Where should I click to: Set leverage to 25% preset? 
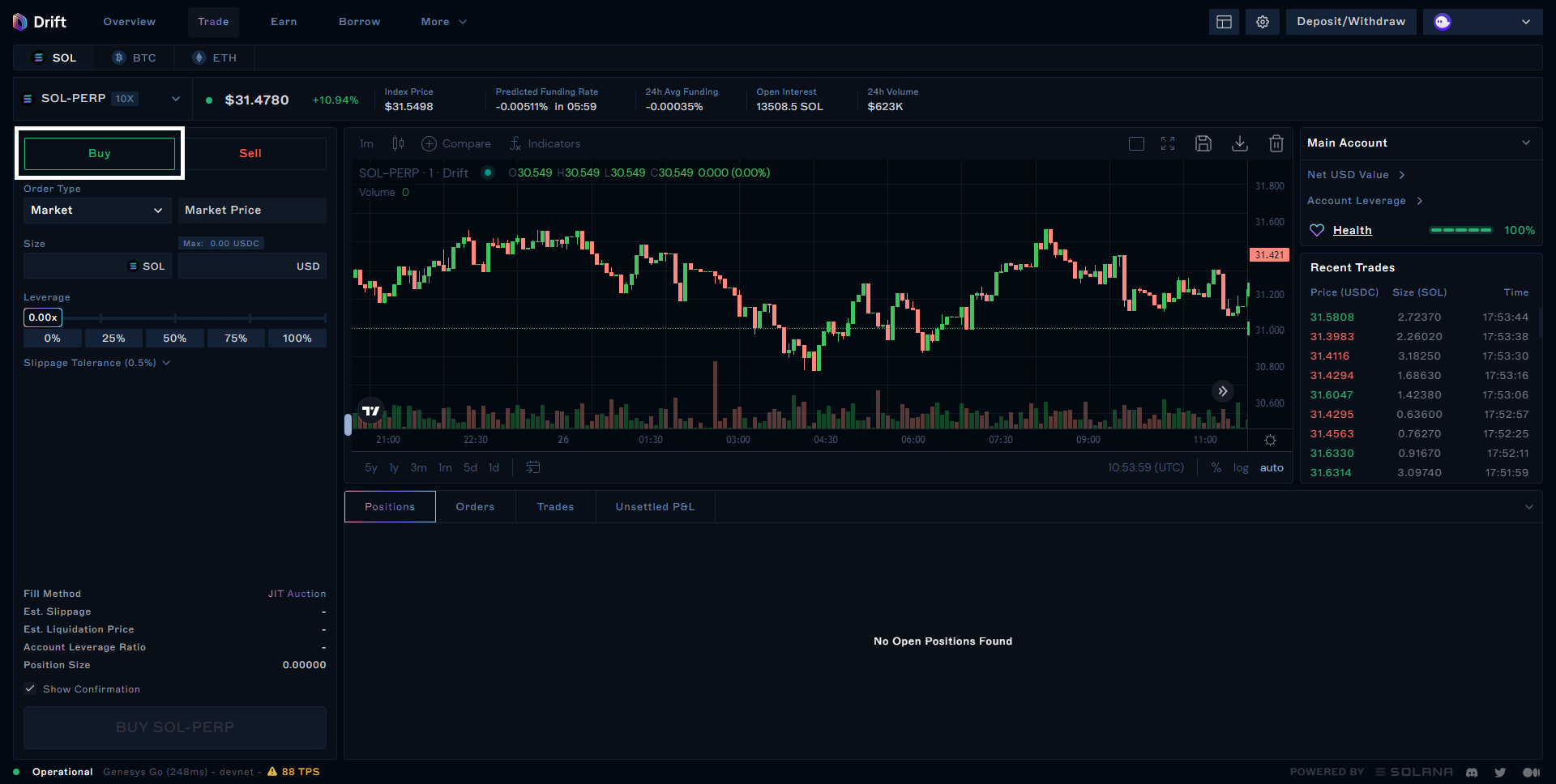coord(113,338)
